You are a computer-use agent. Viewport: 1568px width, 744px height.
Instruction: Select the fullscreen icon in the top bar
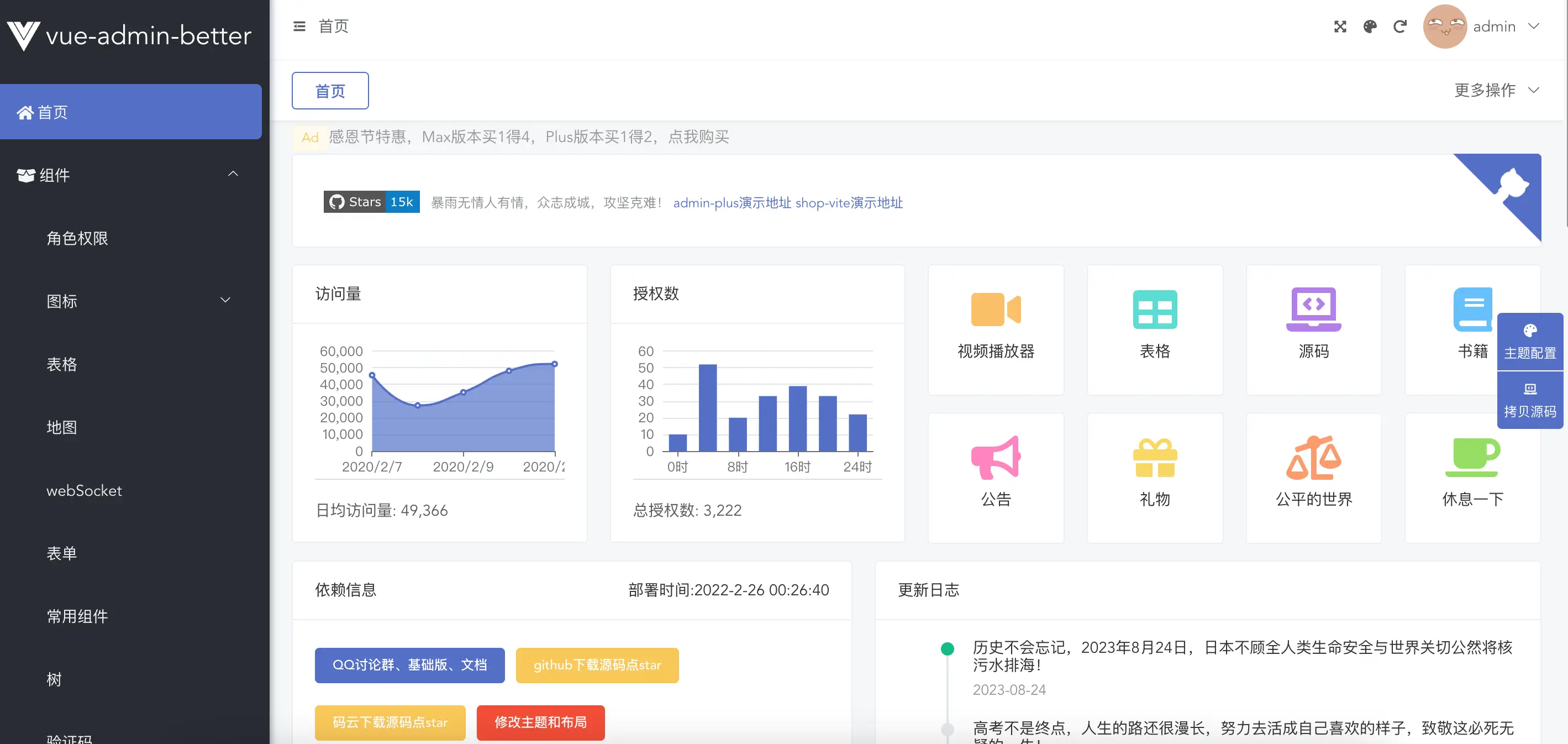[1340, 26]
